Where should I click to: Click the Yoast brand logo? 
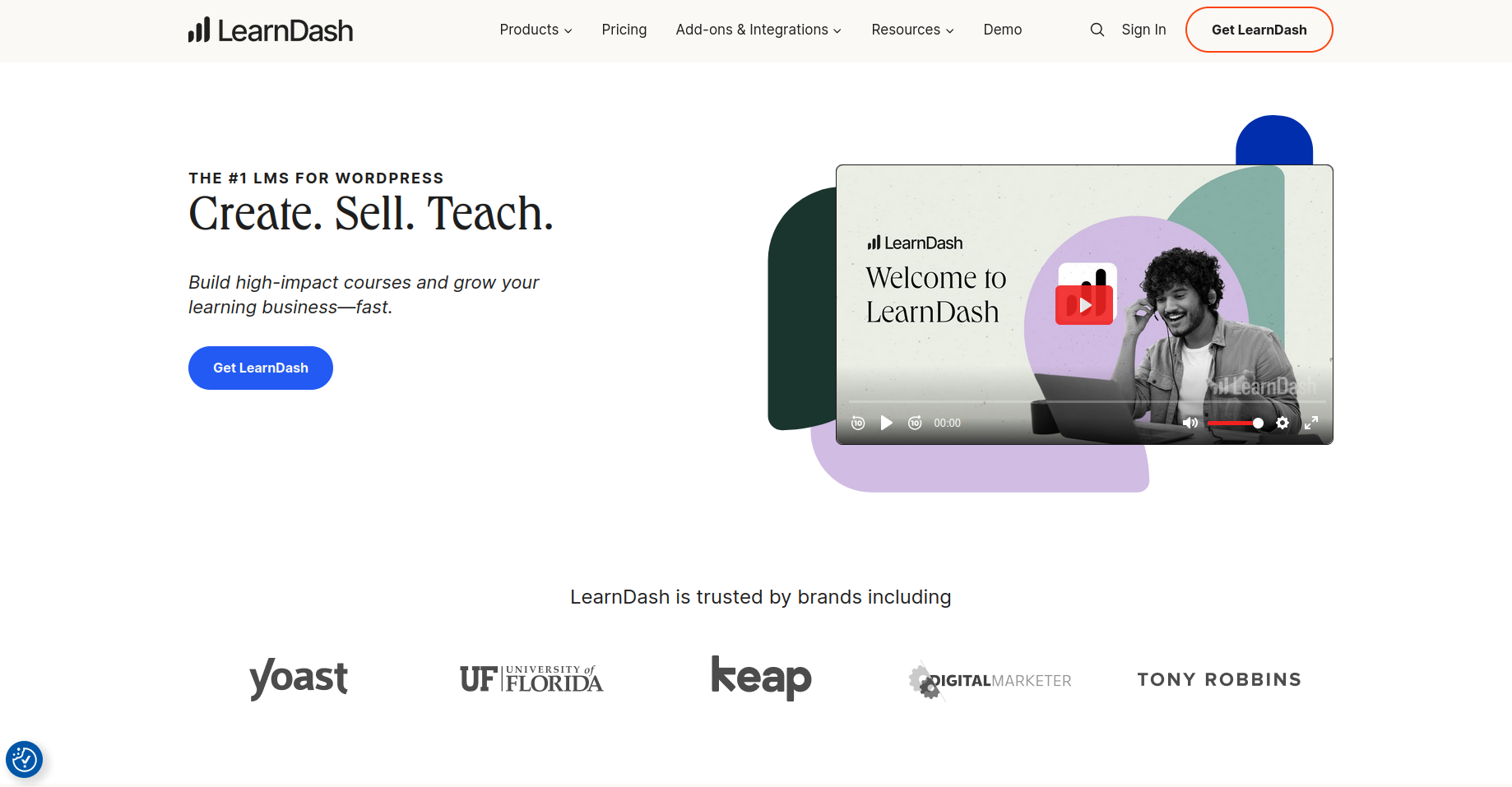point(299,678)
